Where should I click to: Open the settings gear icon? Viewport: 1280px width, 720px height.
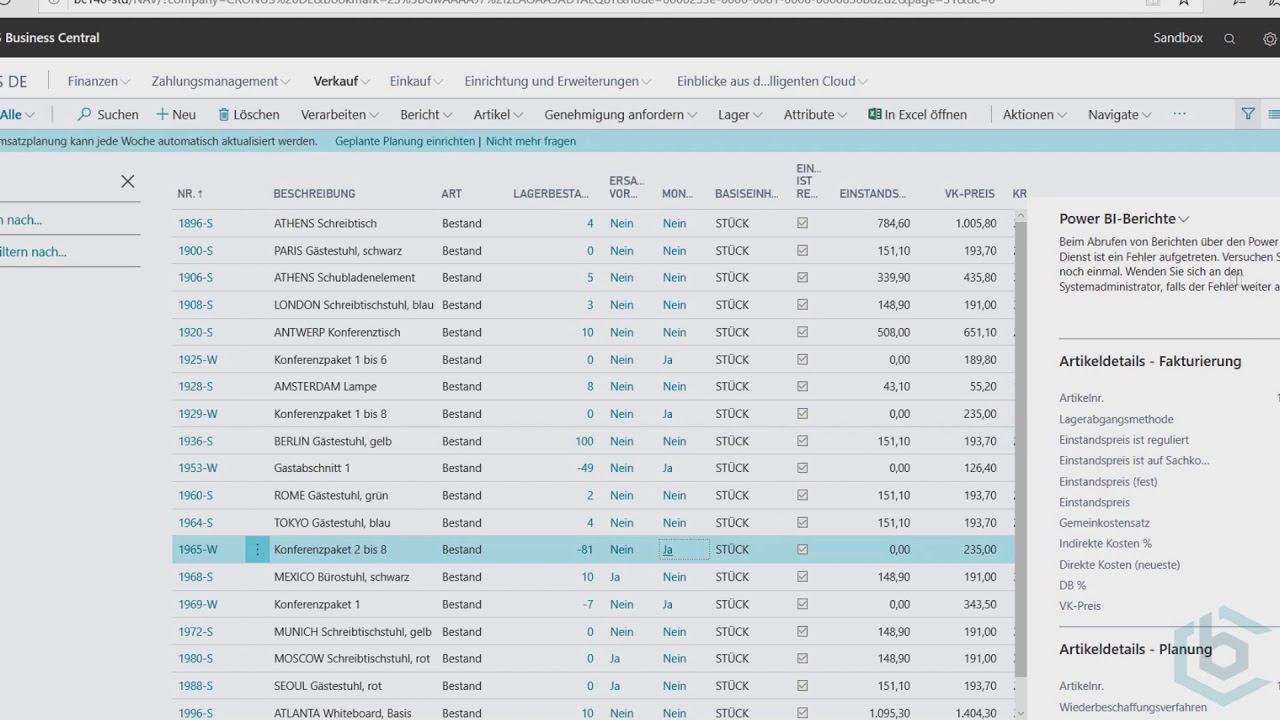pos(1270,39)
